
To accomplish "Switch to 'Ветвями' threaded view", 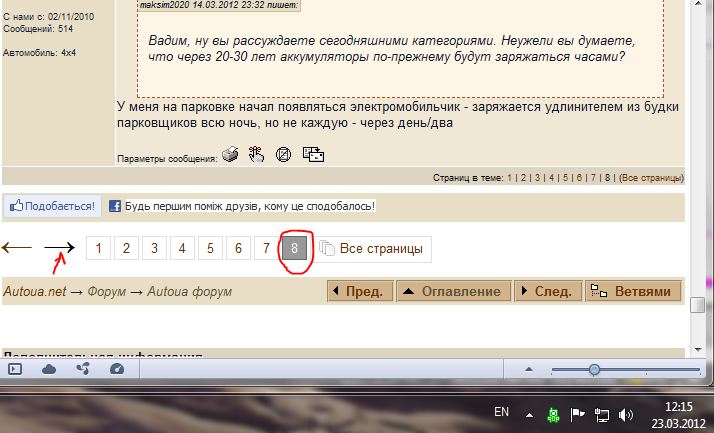I will (632, 292).
